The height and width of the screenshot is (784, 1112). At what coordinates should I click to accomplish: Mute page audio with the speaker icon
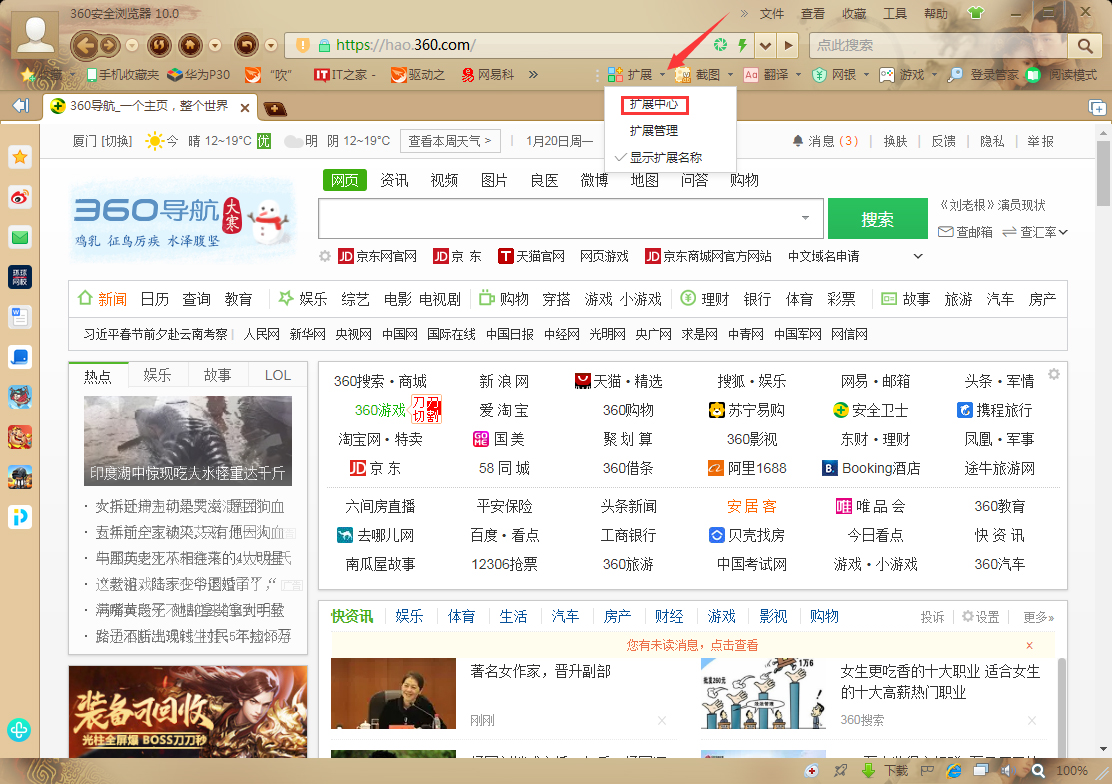(x=1009, y=770)
